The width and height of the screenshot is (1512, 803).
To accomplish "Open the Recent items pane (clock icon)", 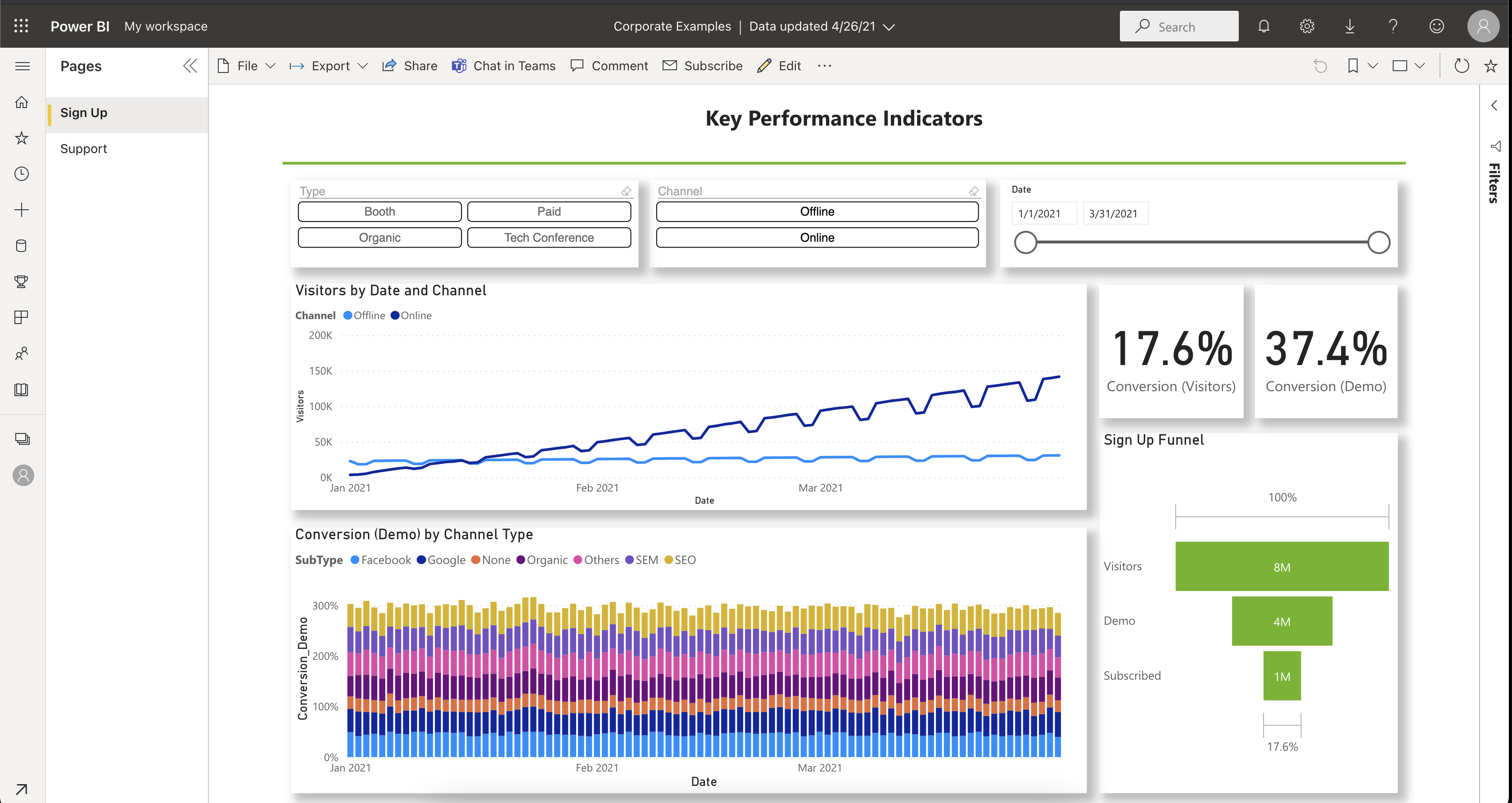I will pos(21,173).
